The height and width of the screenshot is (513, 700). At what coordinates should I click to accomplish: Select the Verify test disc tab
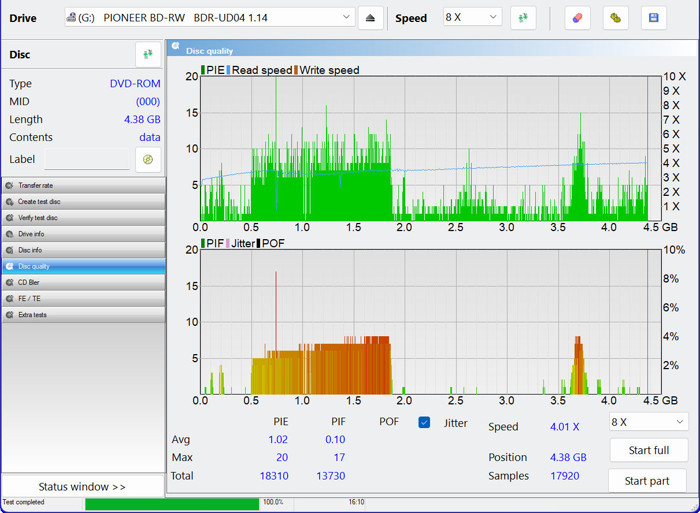pos(84,218)
